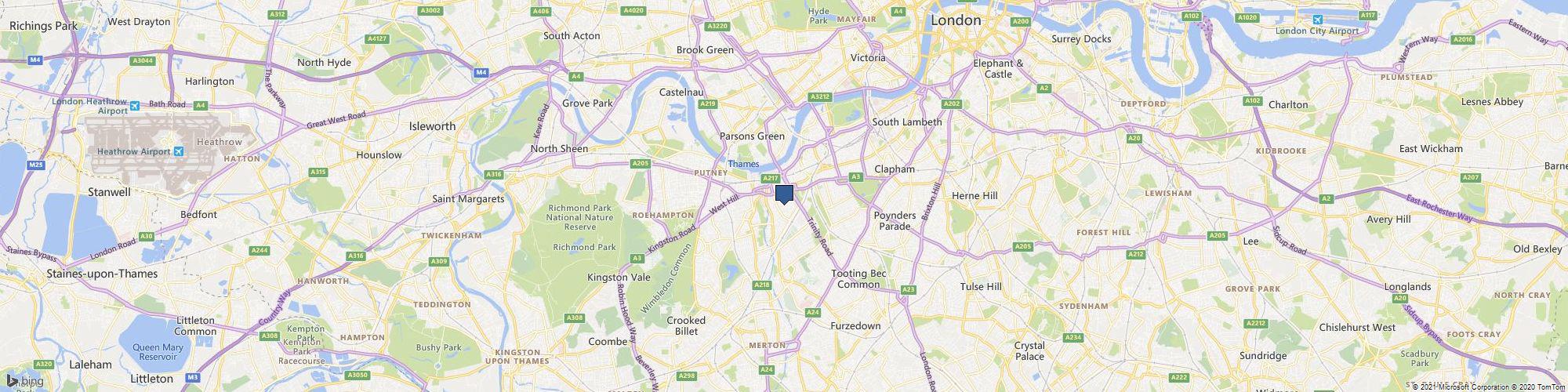Image resolution: width=1568 pixels, height=392 pixels.
Task: Click the Heathrow Airport plane icon
Action: point(180,151)
